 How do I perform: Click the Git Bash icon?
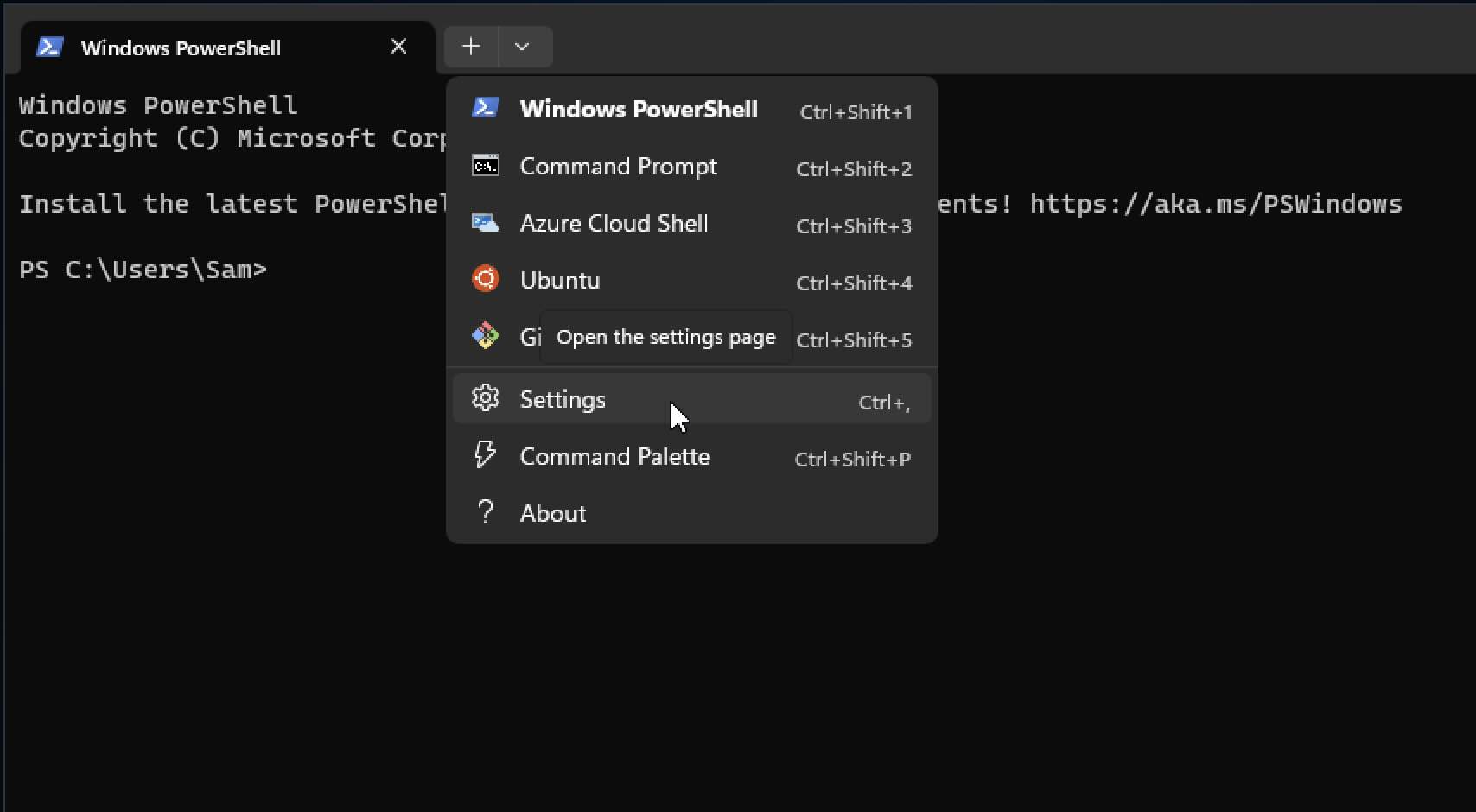pos(486,335)
